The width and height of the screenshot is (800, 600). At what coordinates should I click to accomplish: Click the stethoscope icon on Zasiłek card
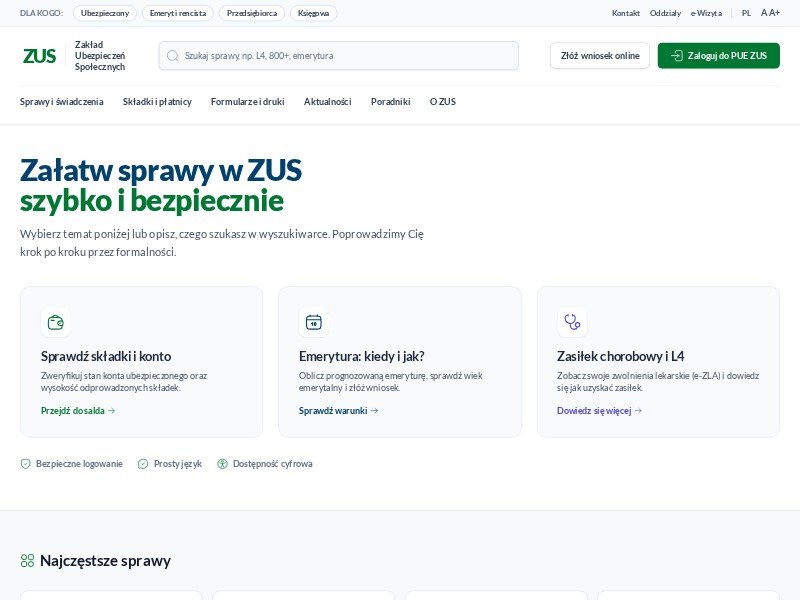click(572, 322)
